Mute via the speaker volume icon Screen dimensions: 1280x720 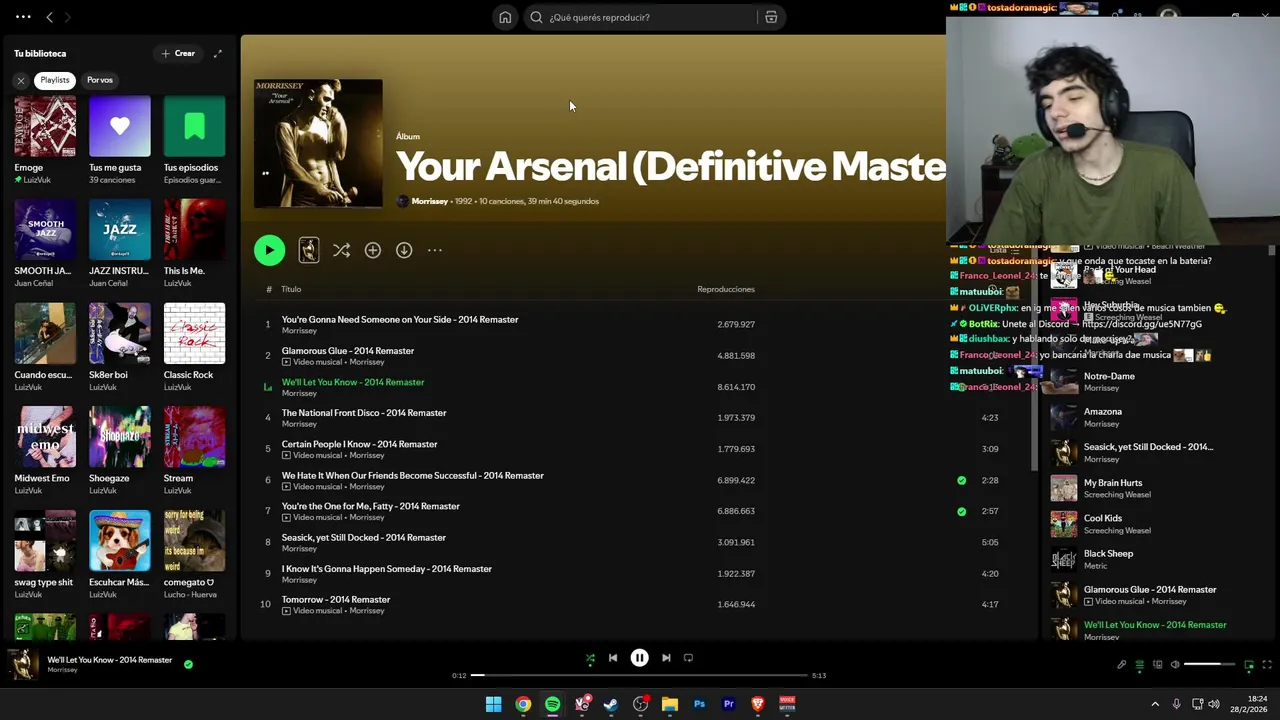[x=1175, y=665]
